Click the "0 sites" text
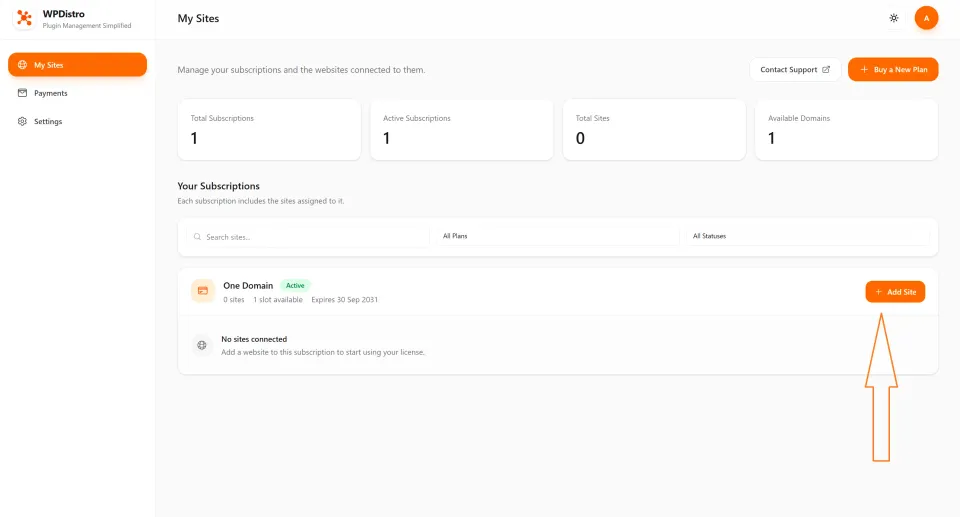Viewport: 960px width, 517px height. [233, 300]
